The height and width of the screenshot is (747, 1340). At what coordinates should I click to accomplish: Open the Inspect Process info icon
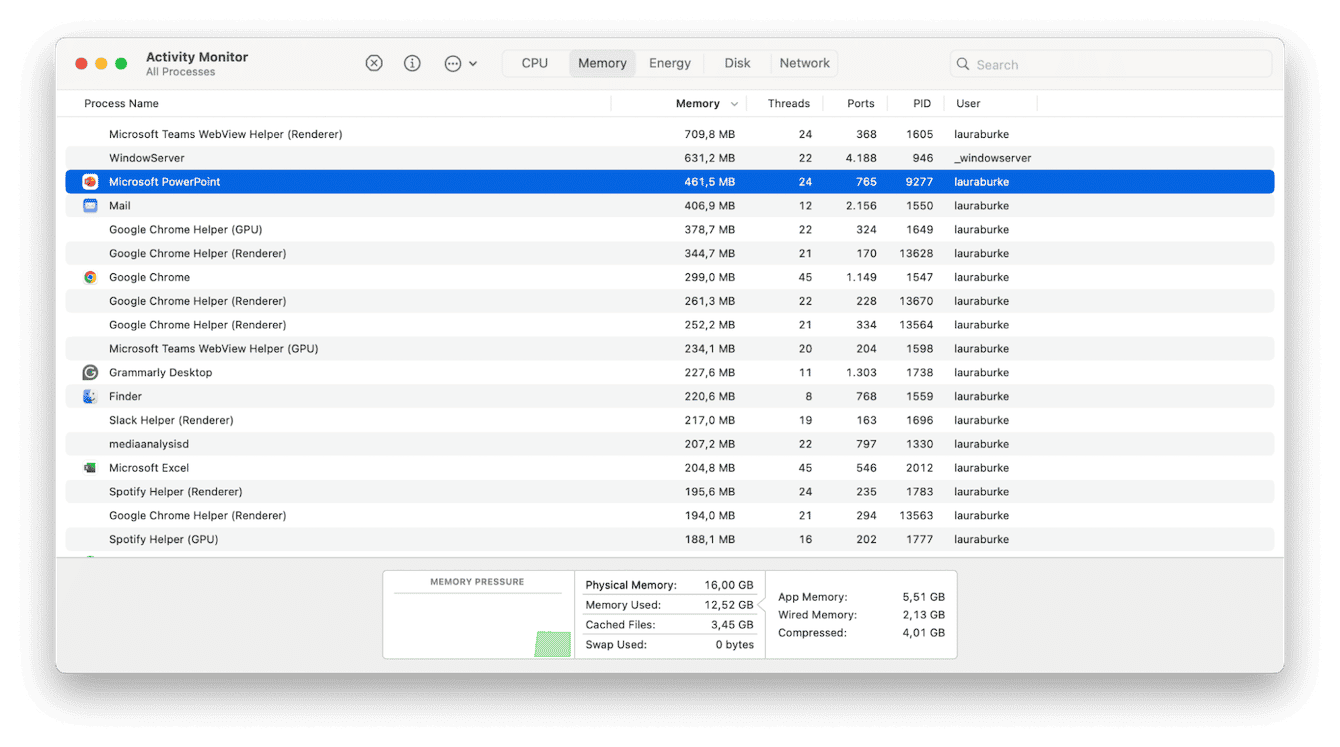412,62
